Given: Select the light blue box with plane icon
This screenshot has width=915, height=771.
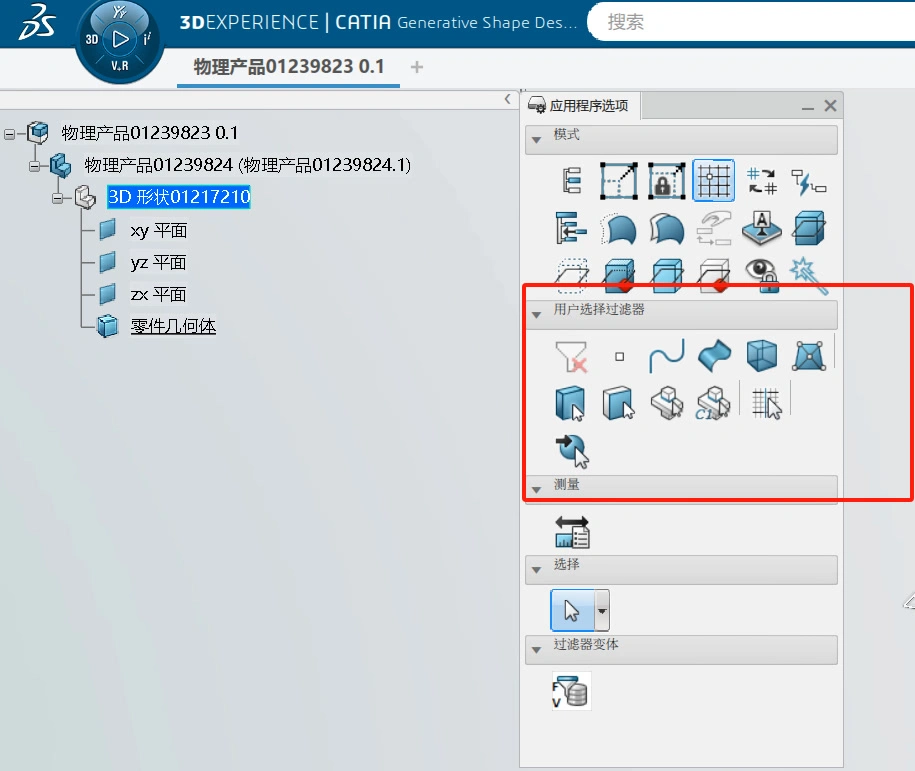Looking at the screenshot, I should (x=666, y=275).
